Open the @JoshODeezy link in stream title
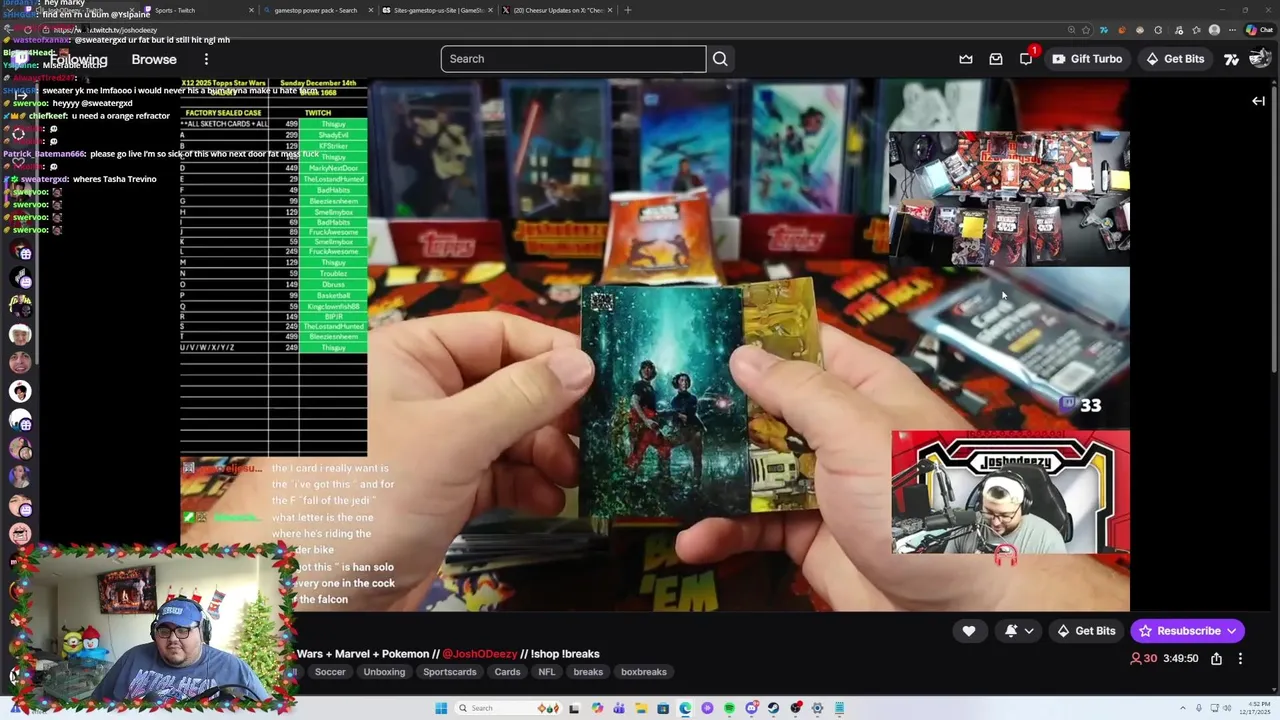The image size is (1280, 720). tap(480, 654)
